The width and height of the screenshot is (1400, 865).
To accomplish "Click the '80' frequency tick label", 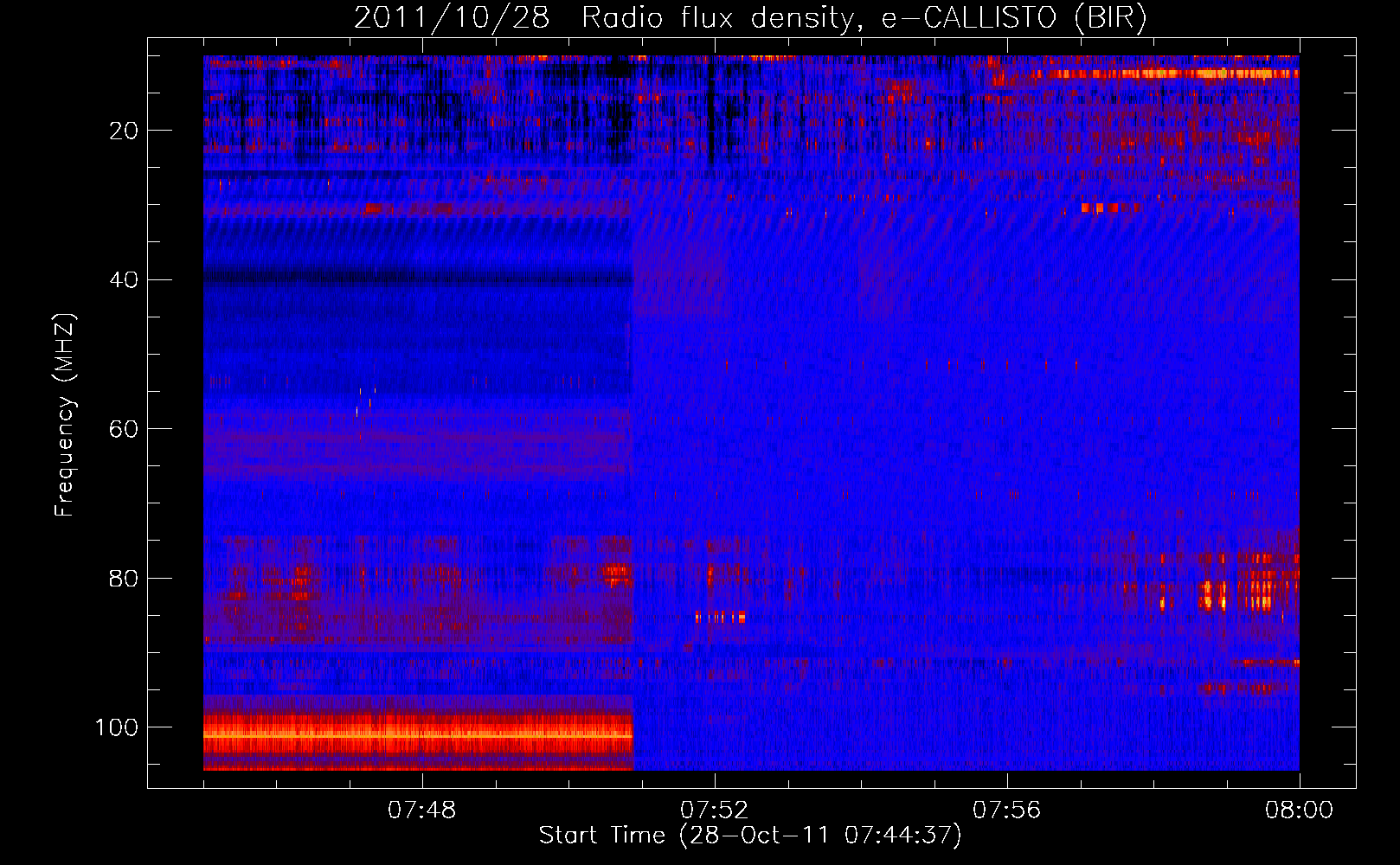I will [124, 578].
